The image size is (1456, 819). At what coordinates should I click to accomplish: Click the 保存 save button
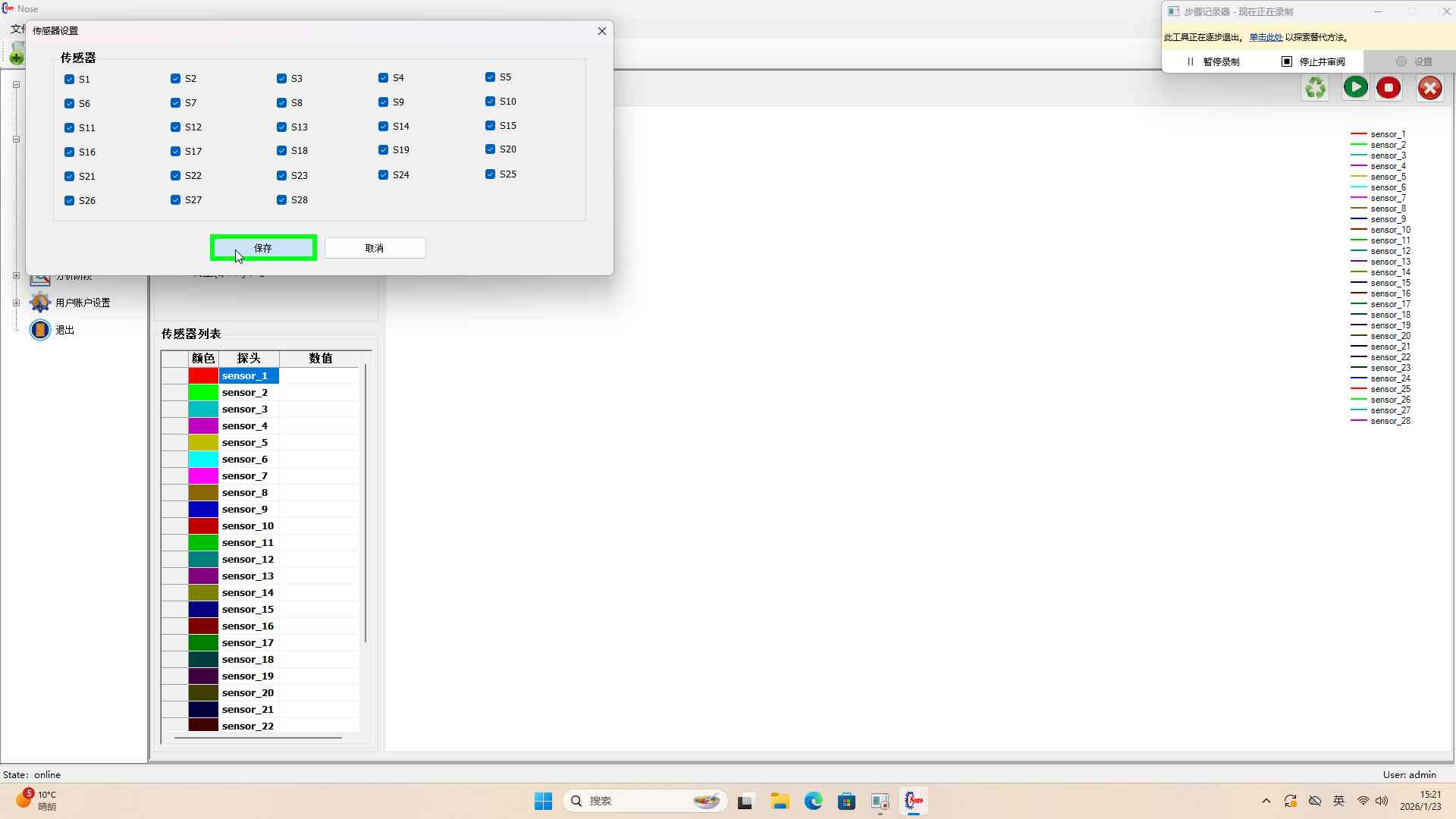(263, 248)
